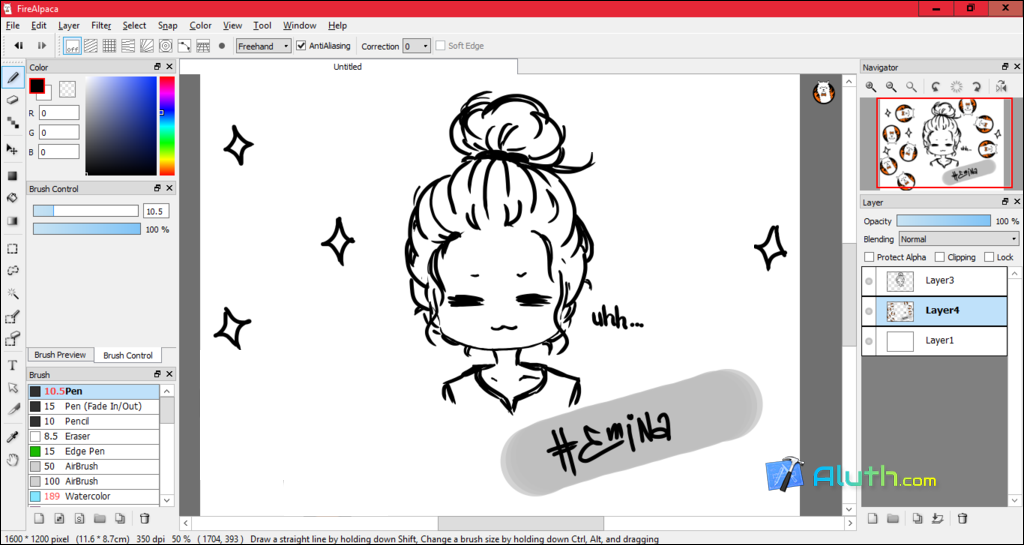Screen dimensions: 1024x545
Task: Delete brush with trash icon in Brush panel
Action: click(145, 518)
